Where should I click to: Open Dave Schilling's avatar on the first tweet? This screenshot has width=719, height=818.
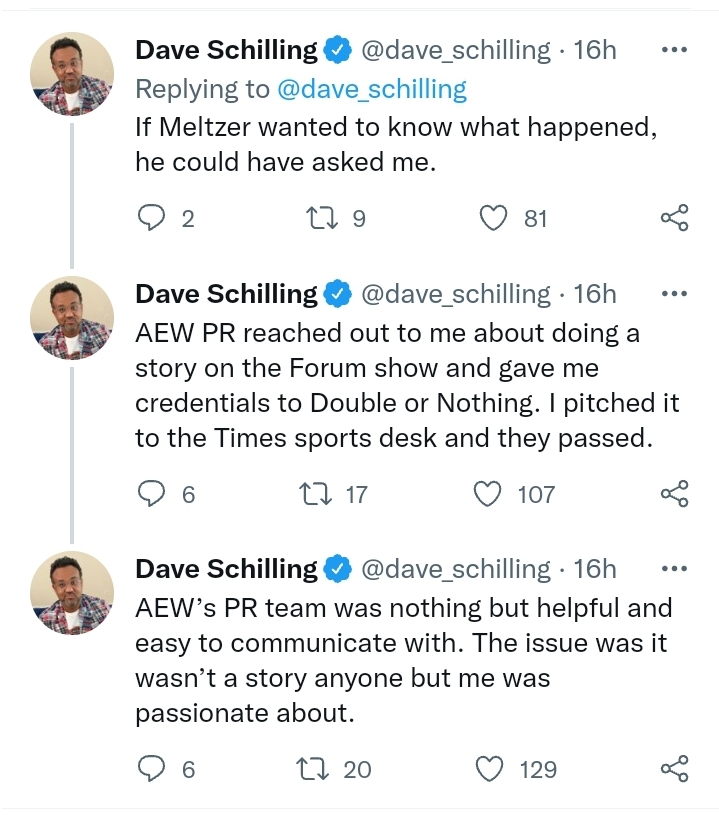[x=71, y=73]
